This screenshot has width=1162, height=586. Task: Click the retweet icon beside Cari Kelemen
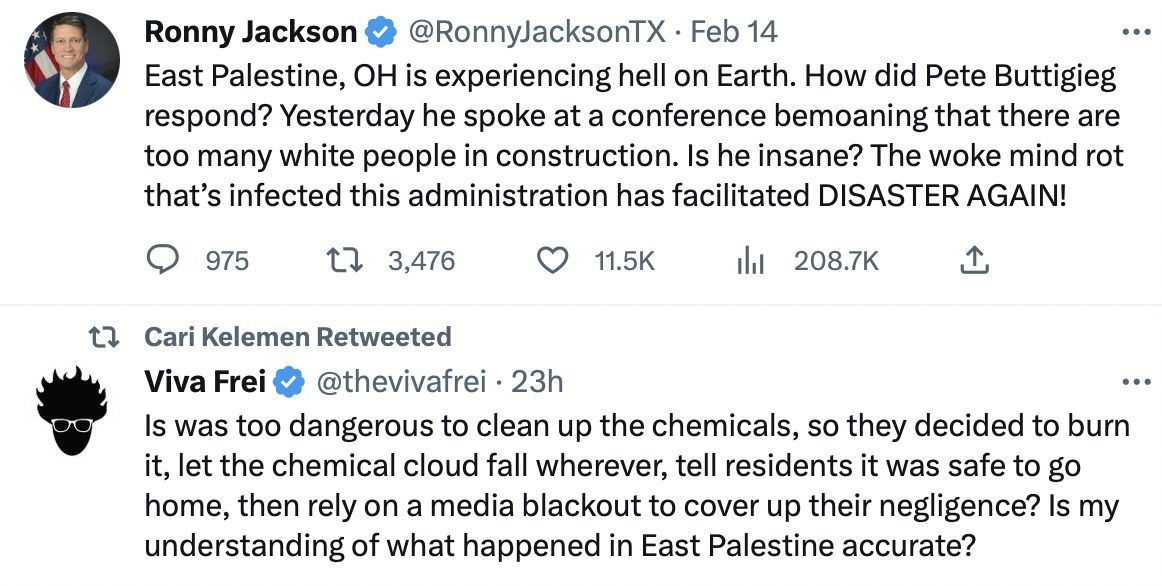pyautogui.click(x=105, y=337)
